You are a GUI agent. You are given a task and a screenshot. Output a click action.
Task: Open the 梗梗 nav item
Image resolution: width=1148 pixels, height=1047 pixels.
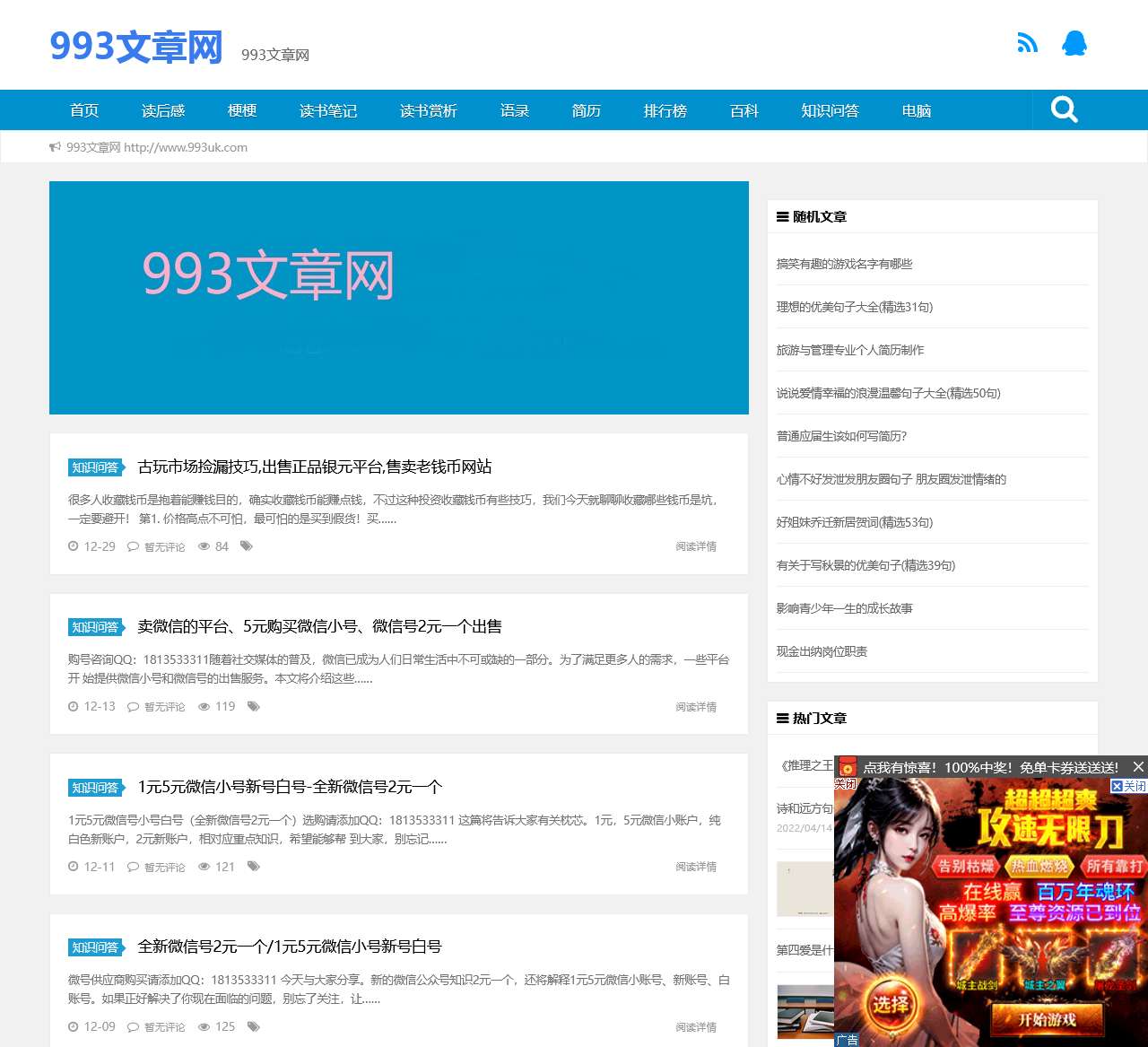[242, 110]
